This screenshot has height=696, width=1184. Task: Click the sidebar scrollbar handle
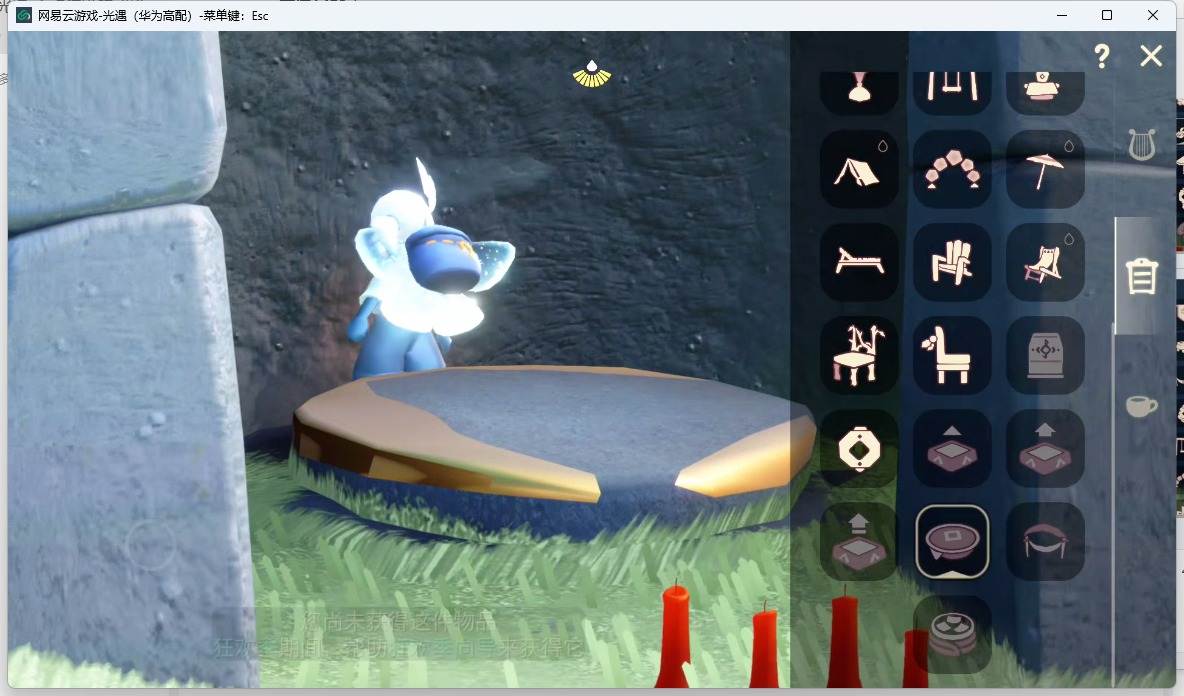(x=1114, y=276)
